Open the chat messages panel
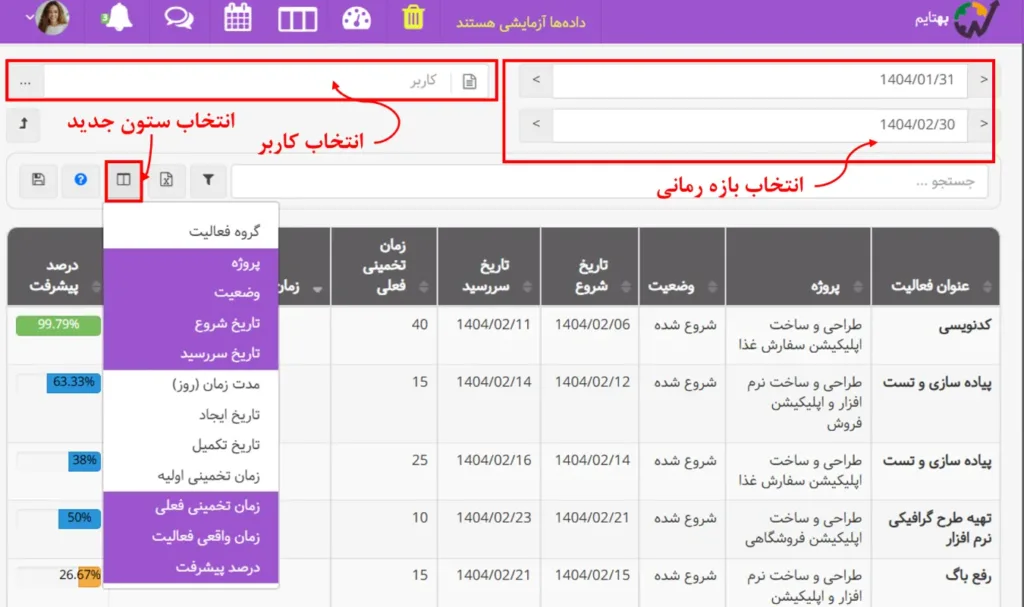 (x=177, y=19)
